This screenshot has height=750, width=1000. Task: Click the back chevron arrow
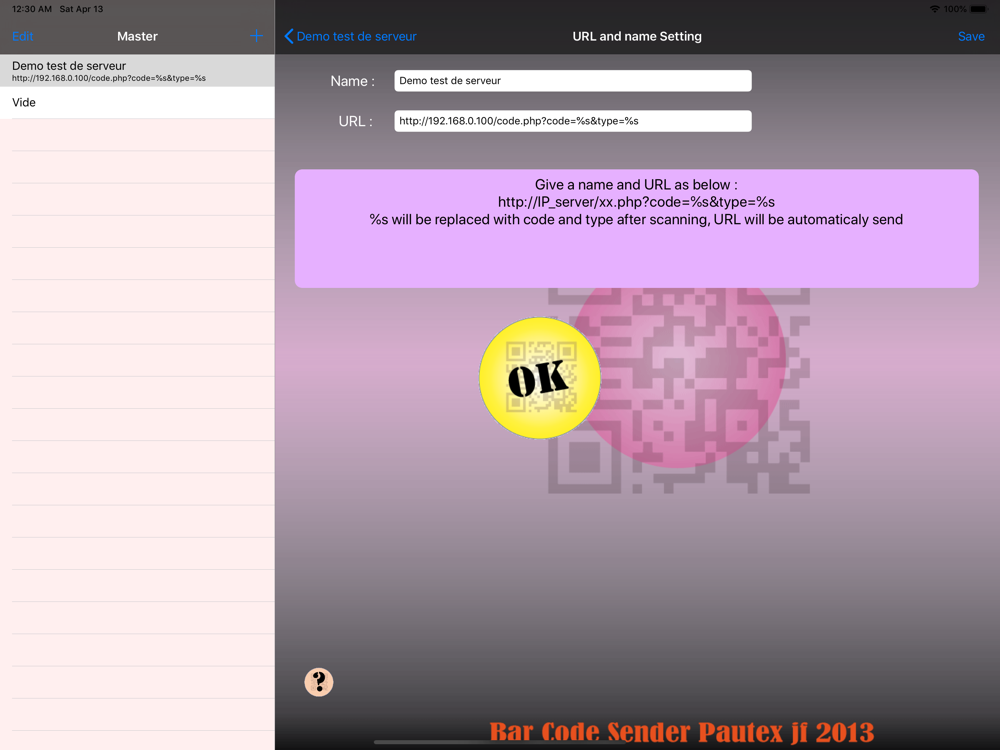coord(289,36)
